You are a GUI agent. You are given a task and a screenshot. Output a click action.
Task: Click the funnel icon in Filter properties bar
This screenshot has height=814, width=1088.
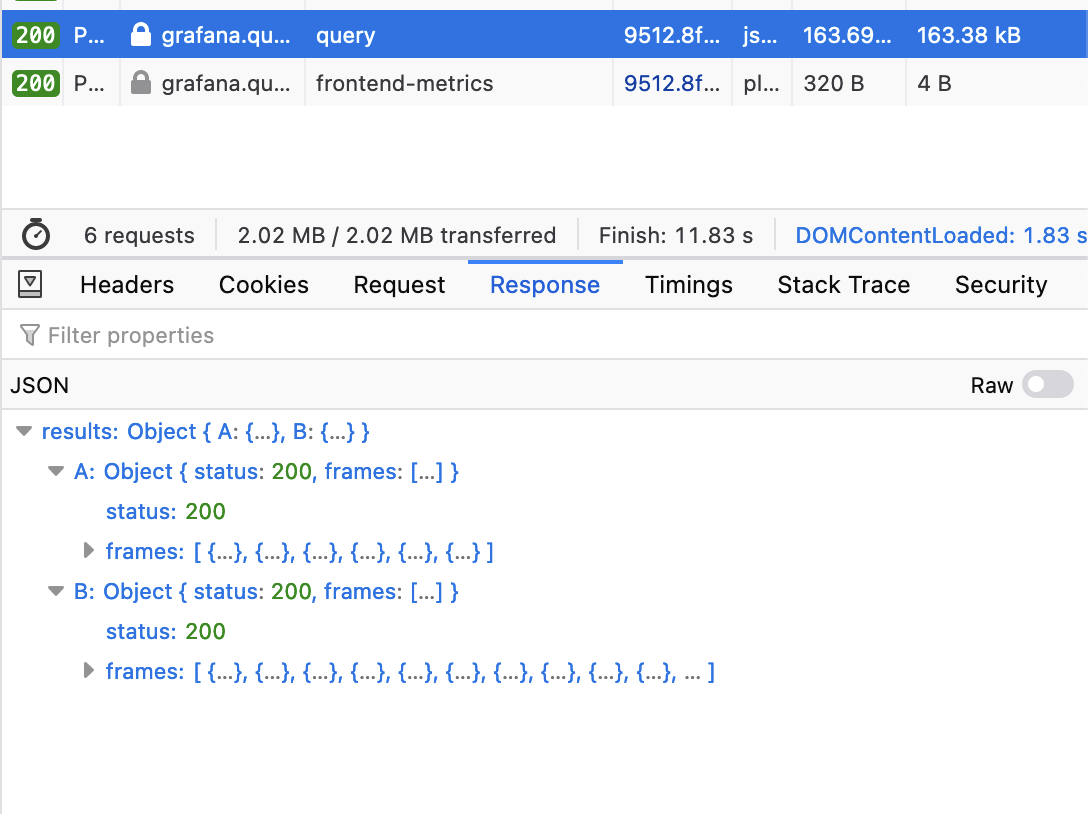pyautogui.click(x=27, y=335)
